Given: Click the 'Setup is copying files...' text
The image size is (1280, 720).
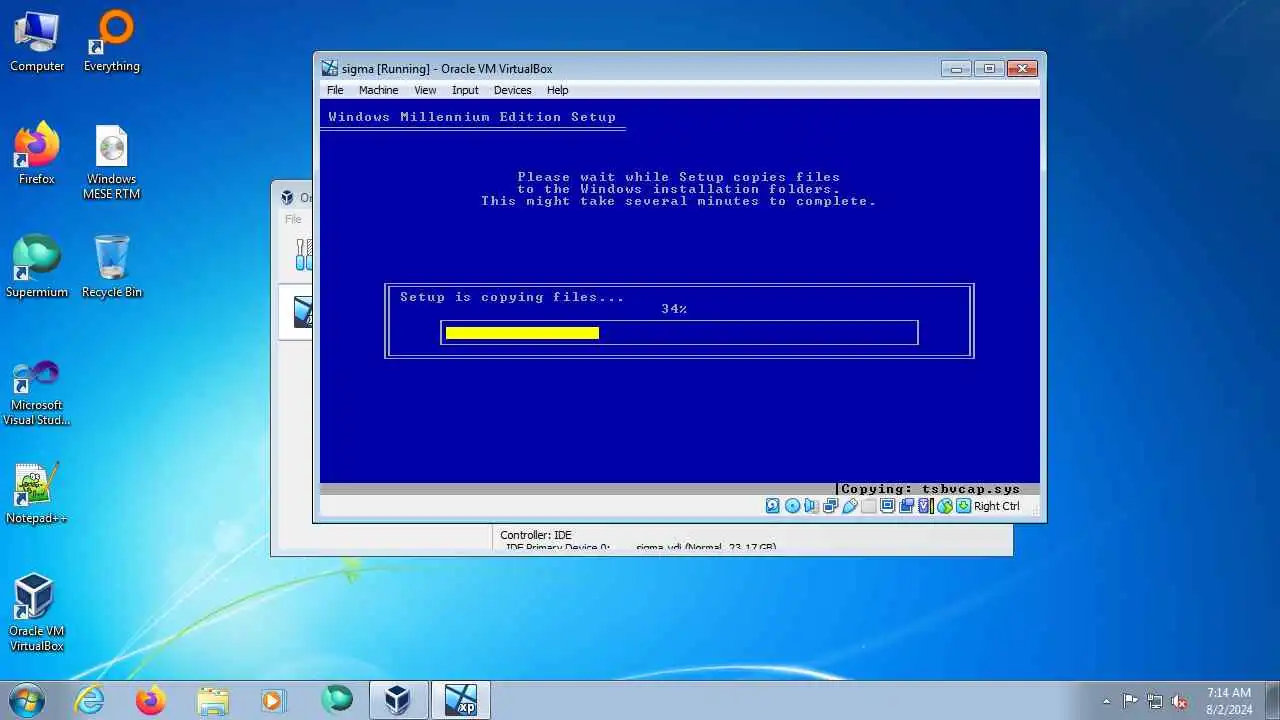Looking at the screenshot, I should point(511,297).
